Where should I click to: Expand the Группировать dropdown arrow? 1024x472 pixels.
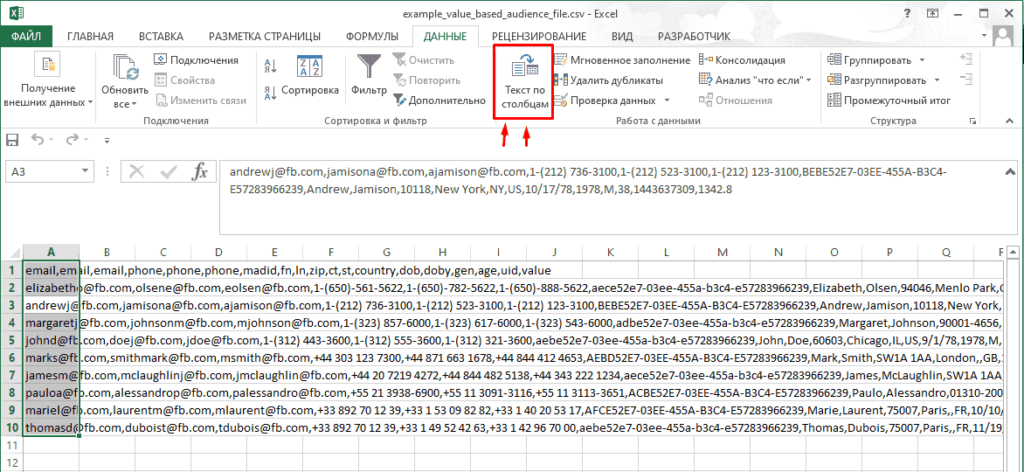coord(921,60)
